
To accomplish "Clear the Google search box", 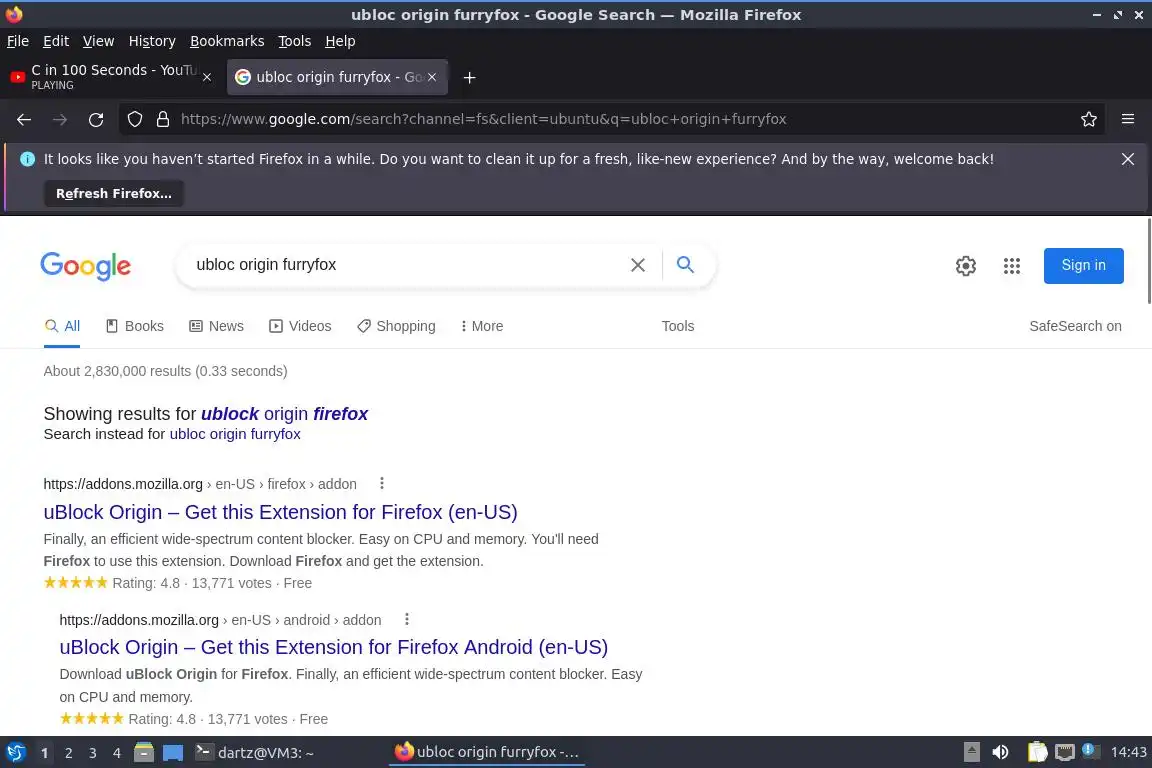I will 638,265.
